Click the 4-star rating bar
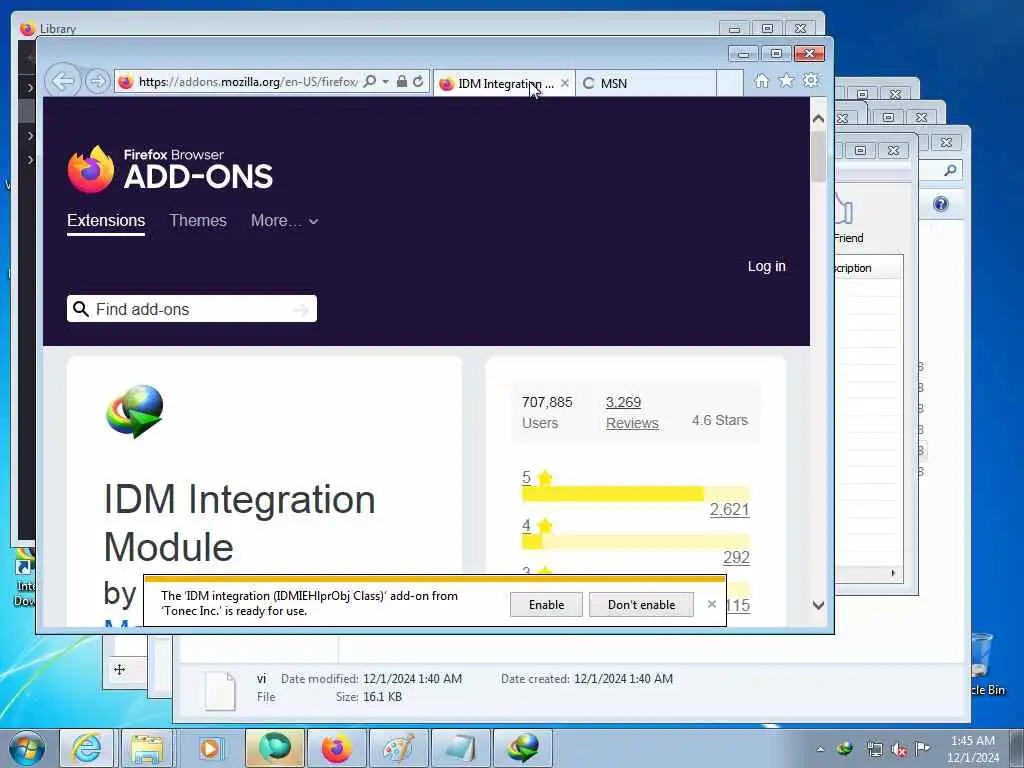Image resolution: width=1024 pixels, height=768 pixels. [635, 541]
